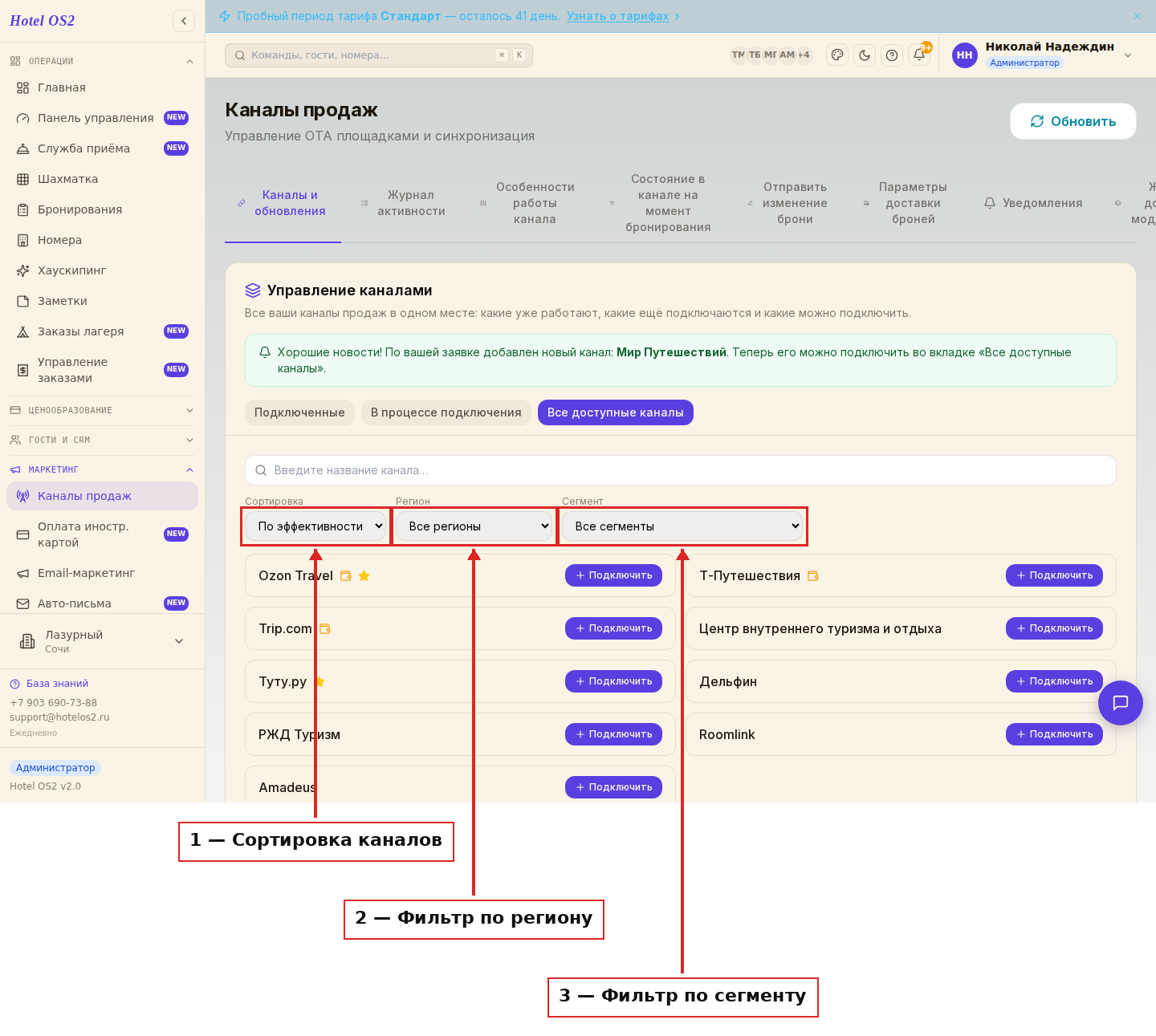Open the color theme palette icon

(837, 55)
